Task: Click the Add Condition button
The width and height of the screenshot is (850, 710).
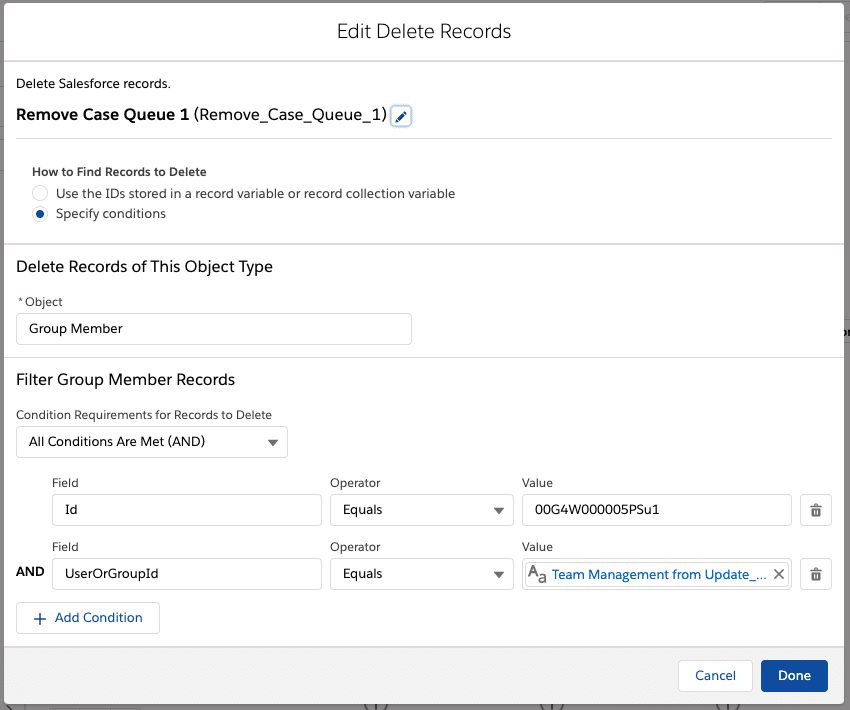Action: tap(88, 618)
